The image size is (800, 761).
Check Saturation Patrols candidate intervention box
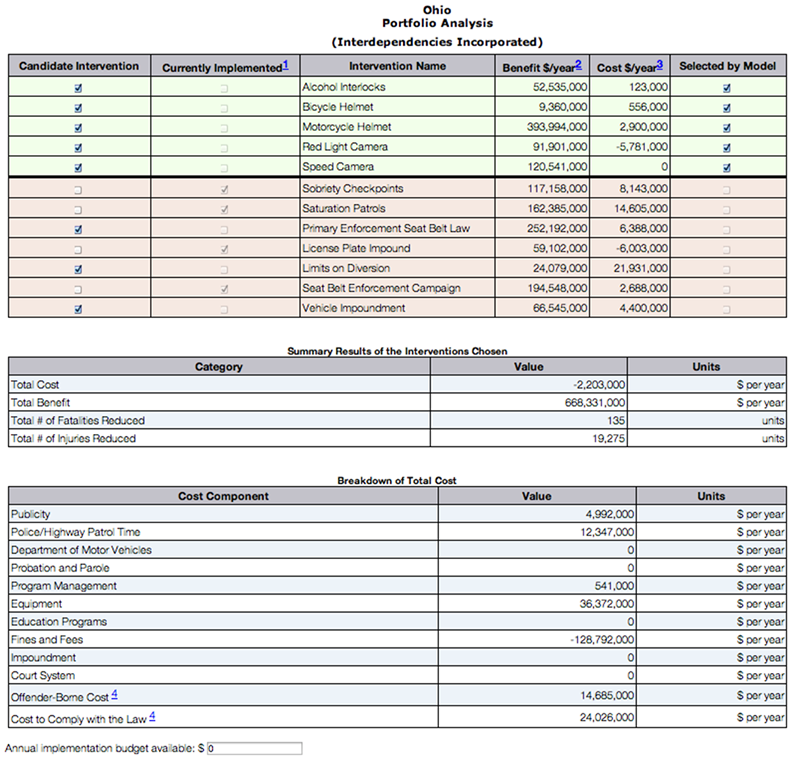tap(78, 209)
